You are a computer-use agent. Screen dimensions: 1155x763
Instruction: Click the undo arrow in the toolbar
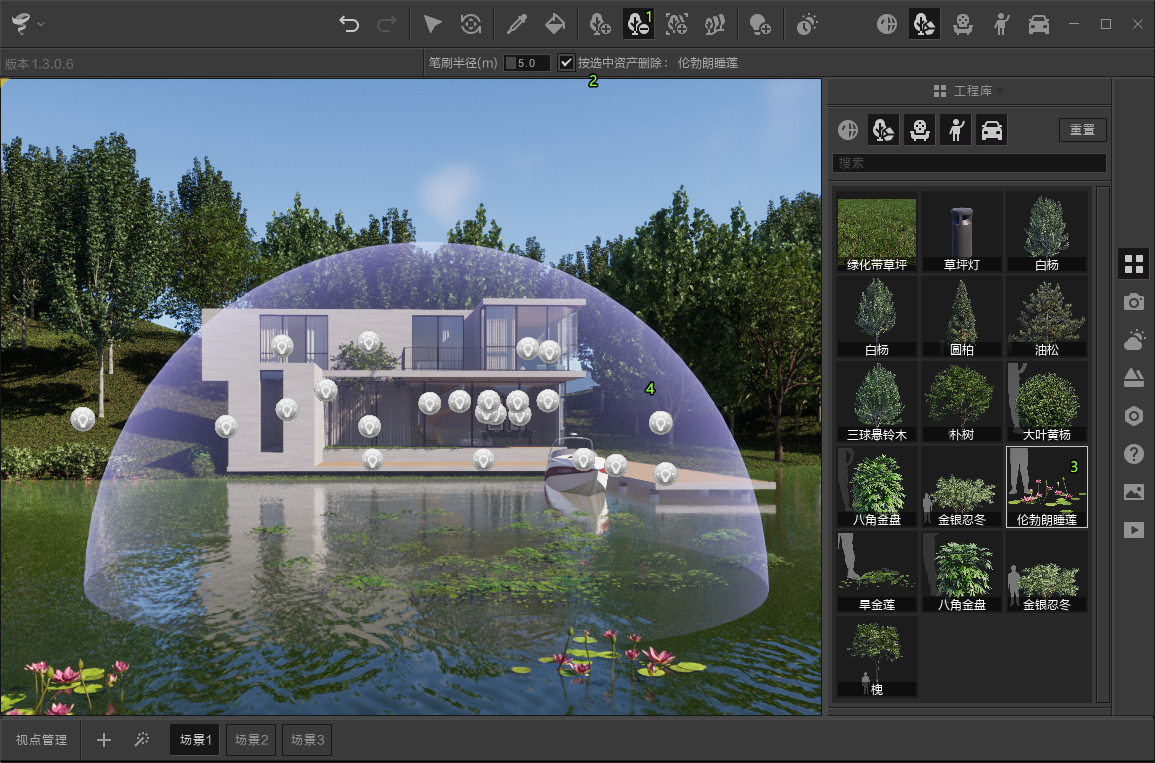tap(349, 24)
